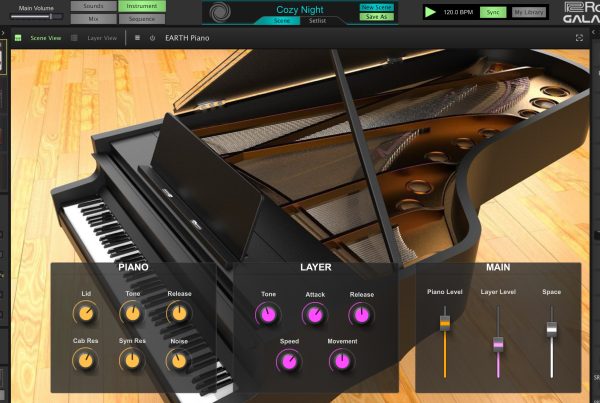Open the Instrument tab
The height and width of the screenshot is (403, 600).
(x=142, y=6)
